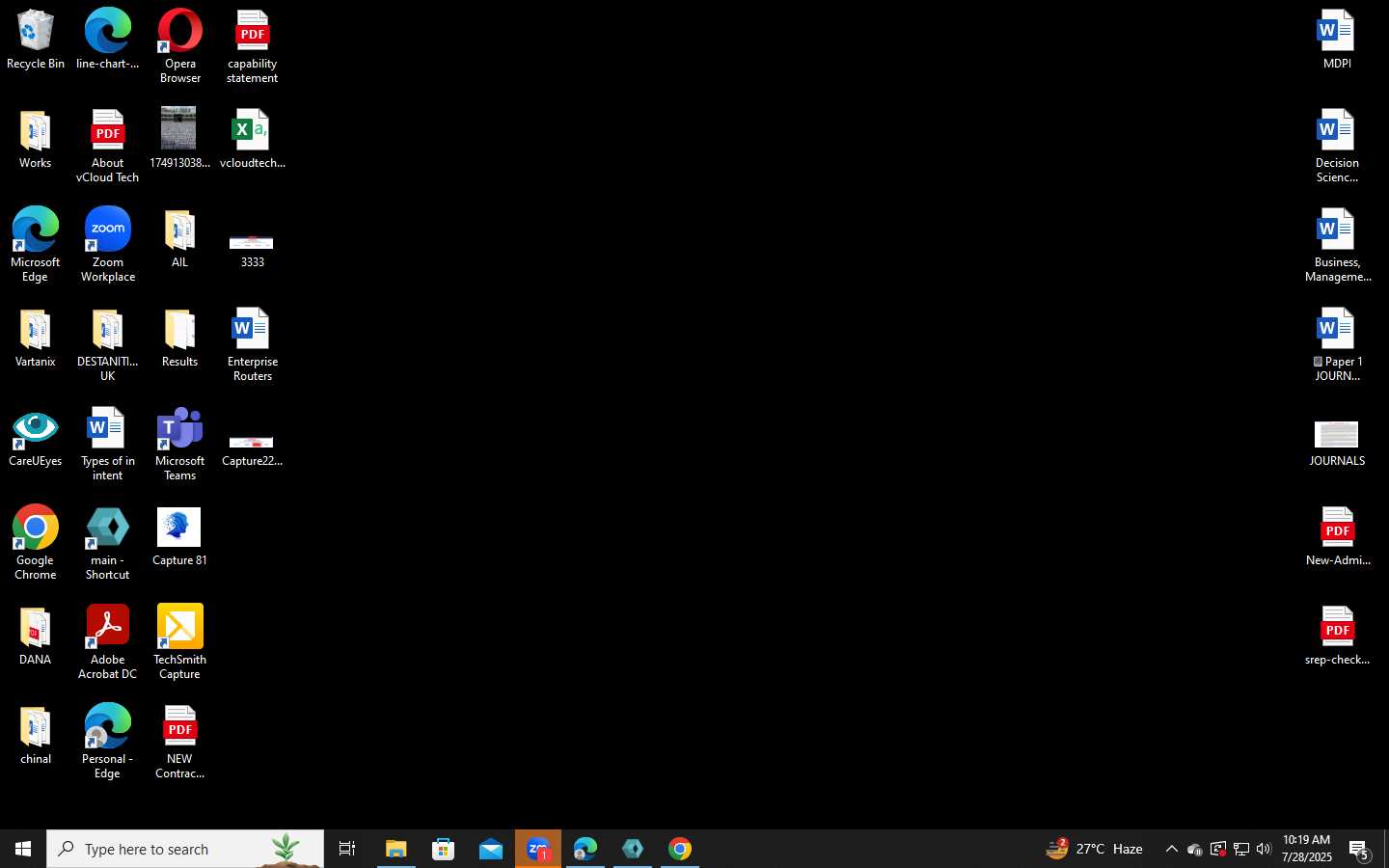Select NEW Contrac PDF file
Screen dimensions: 1389x868
(180, 742)
